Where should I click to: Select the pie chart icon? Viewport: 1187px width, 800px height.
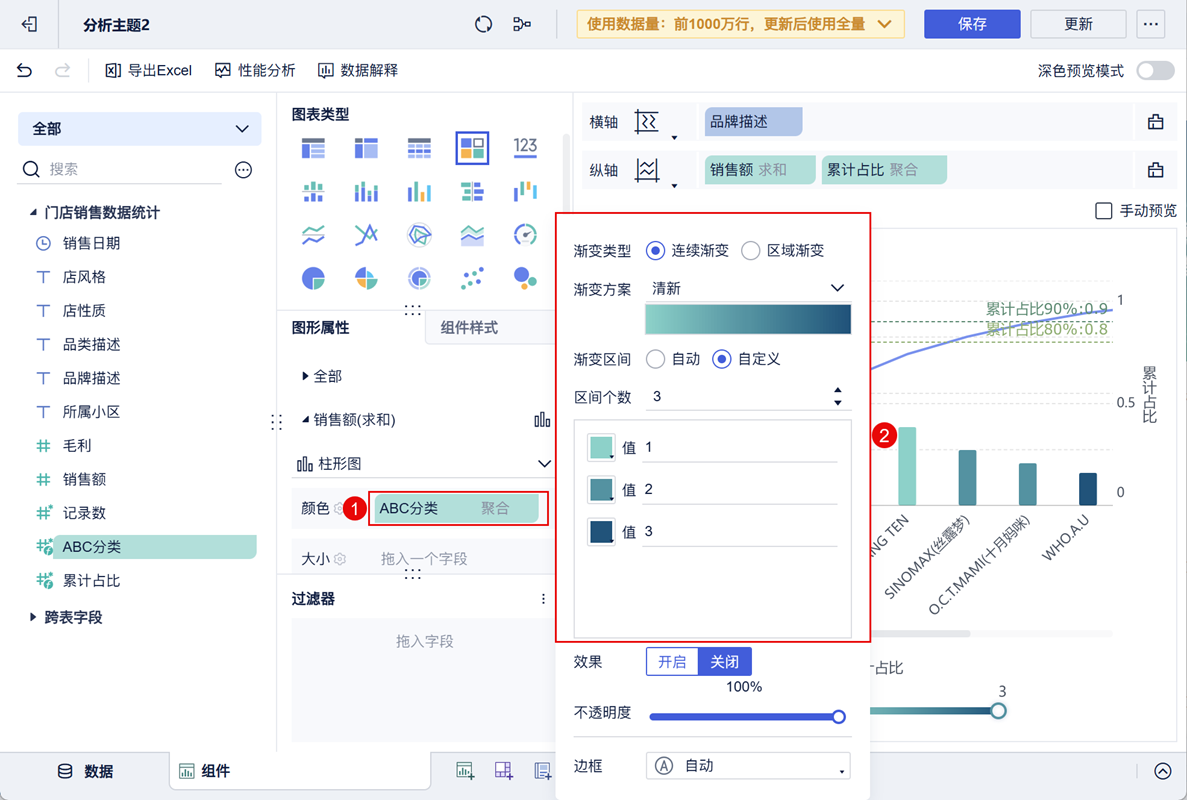click(x=313, y=279)
